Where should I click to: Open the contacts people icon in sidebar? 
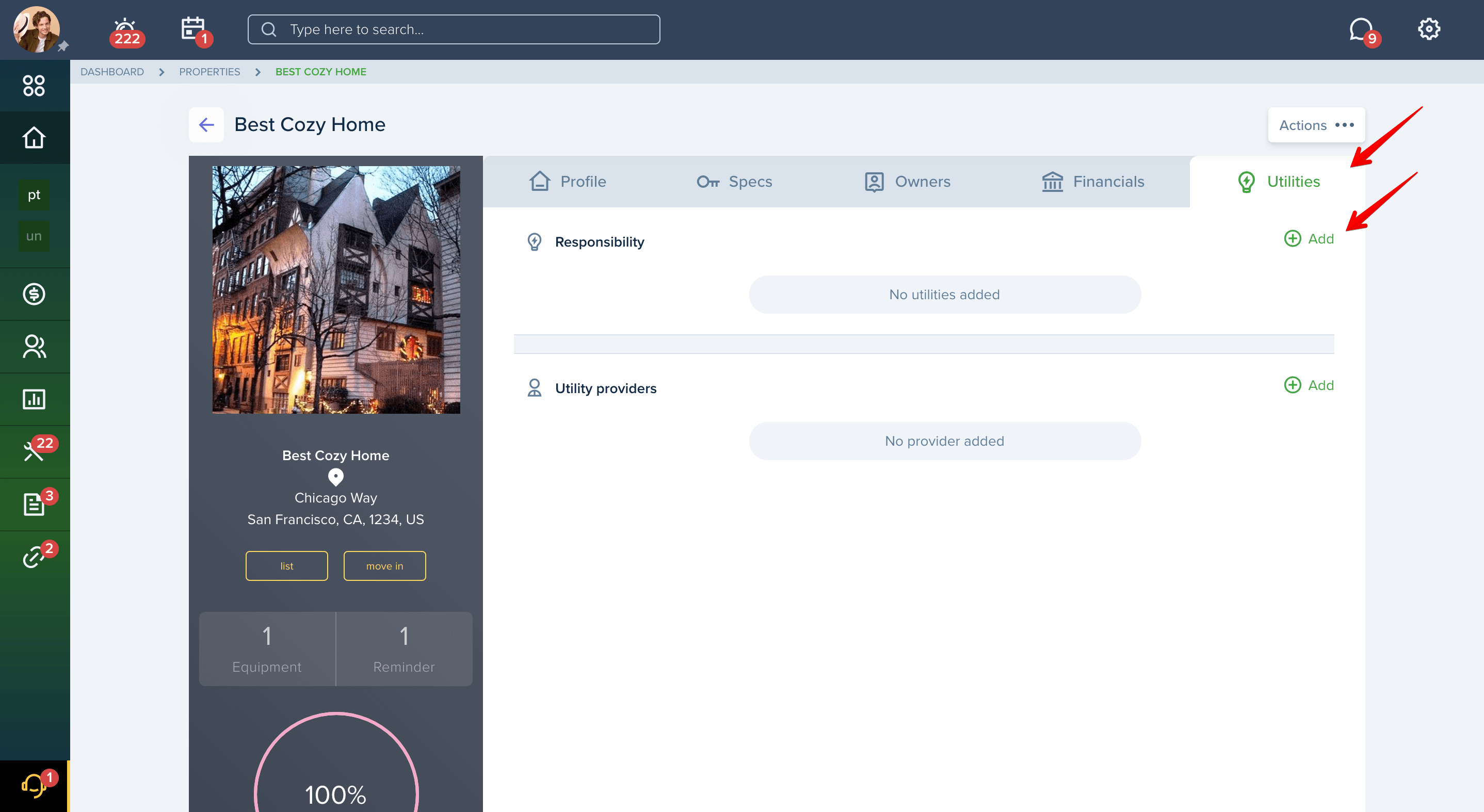[x=34, y=347]
